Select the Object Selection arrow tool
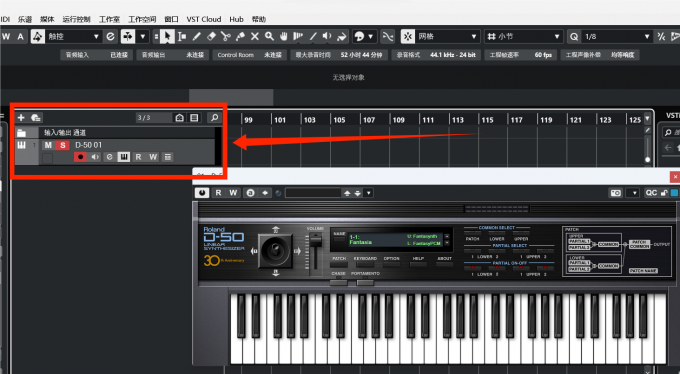This screenshot has height=374, width=680. [x=167, y=36]
